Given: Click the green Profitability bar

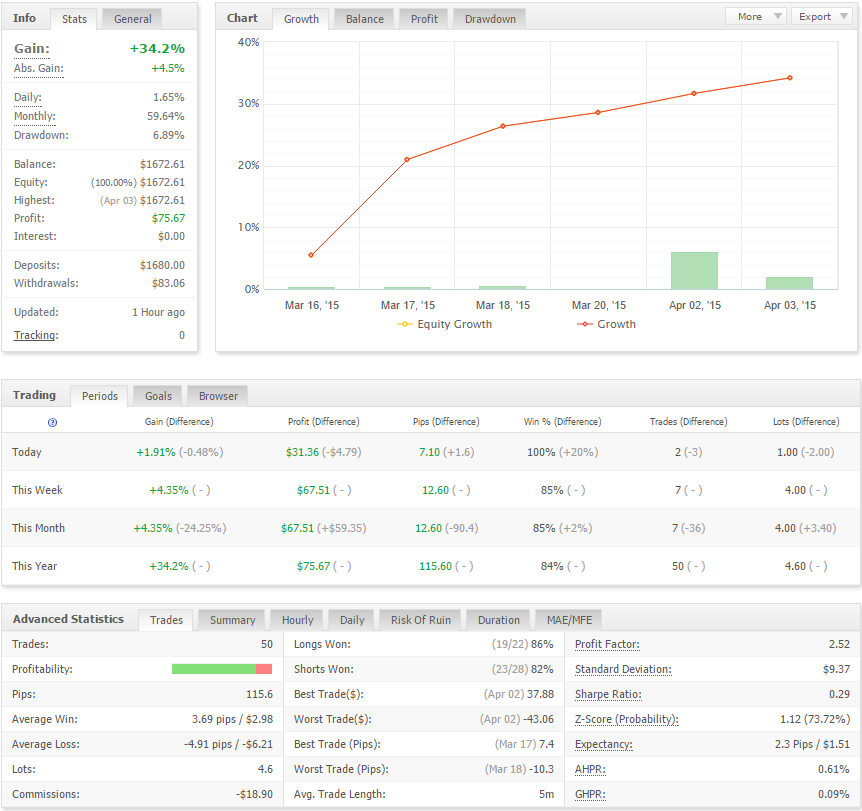Looking at the screenshot, I should click(x=214, y=669).
